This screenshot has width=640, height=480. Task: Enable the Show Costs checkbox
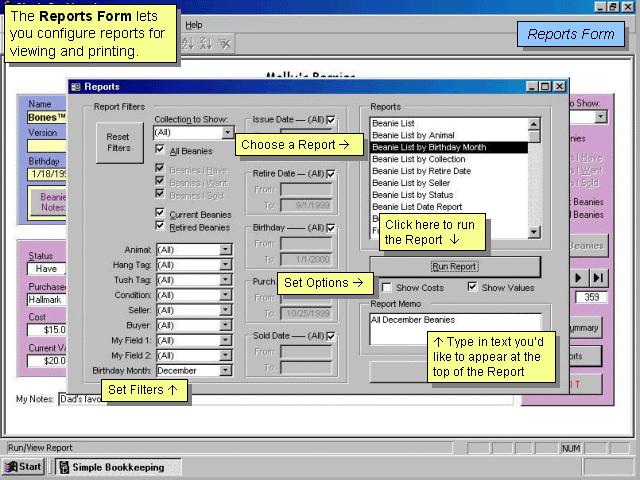tap(387, 288)
